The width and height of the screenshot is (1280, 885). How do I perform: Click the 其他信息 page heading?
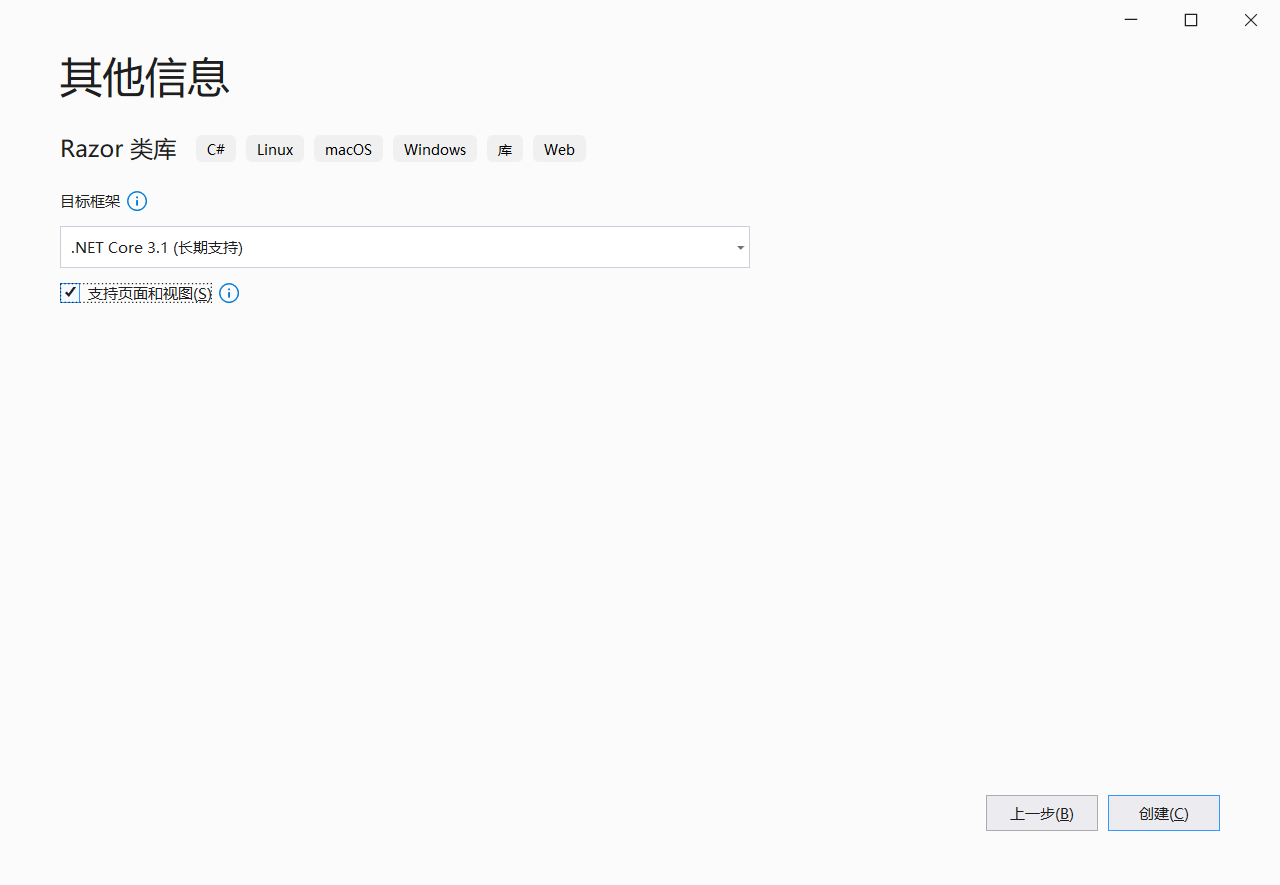145,77
